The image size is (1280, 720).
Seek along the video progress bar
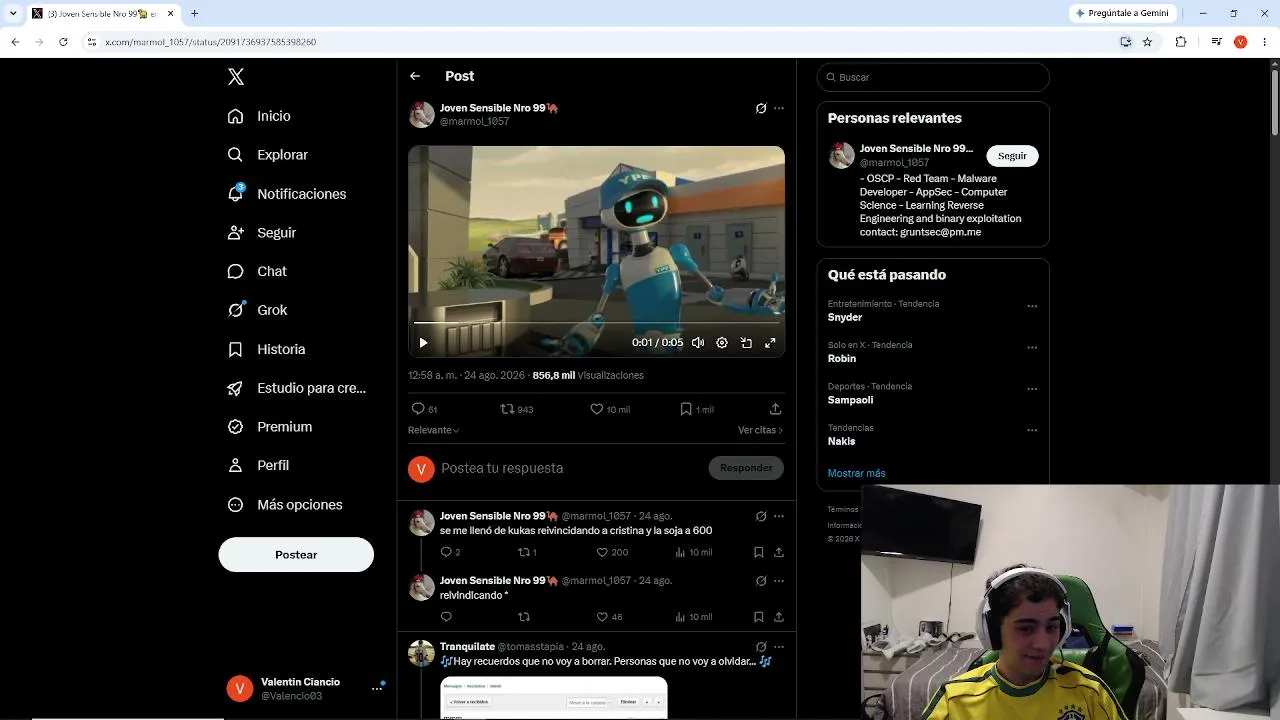tap(596, 323)
